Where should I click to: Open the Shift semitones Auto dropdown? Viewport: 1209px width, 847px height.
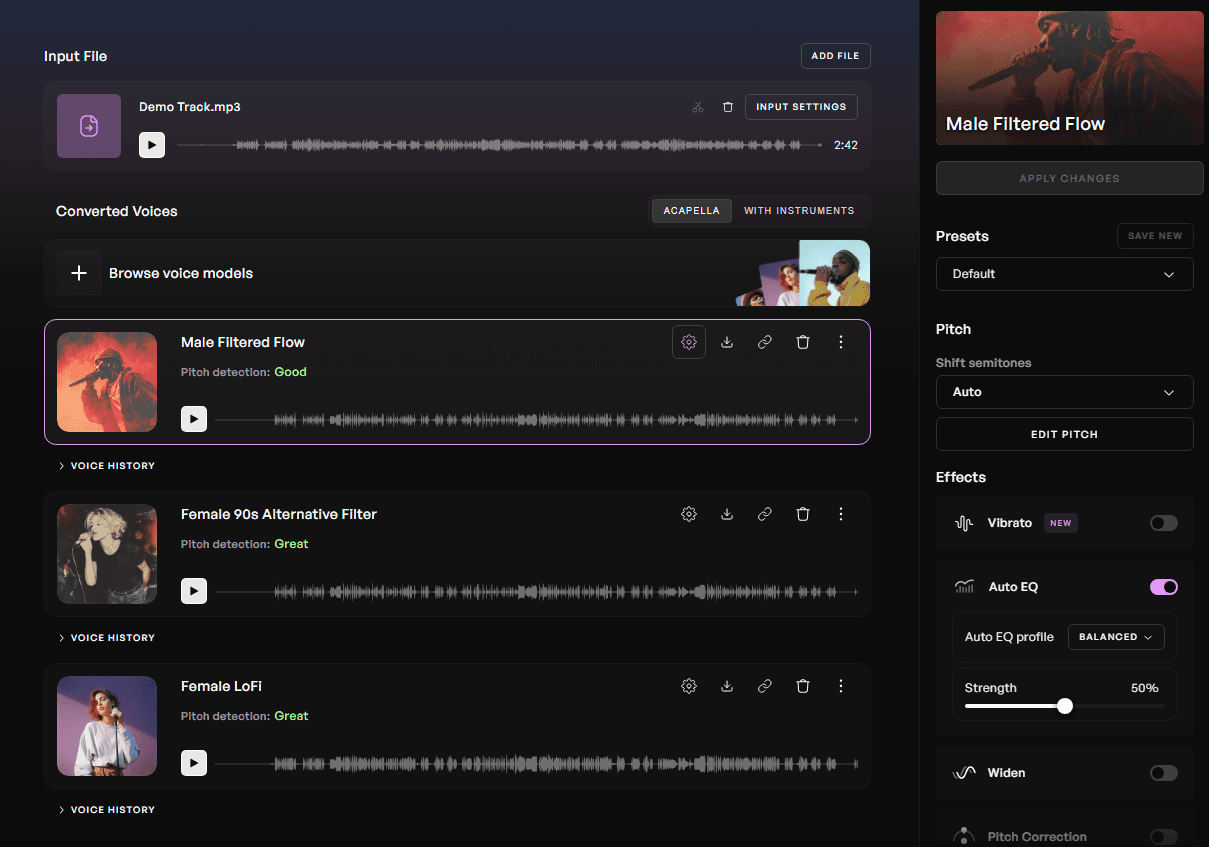1064,392
